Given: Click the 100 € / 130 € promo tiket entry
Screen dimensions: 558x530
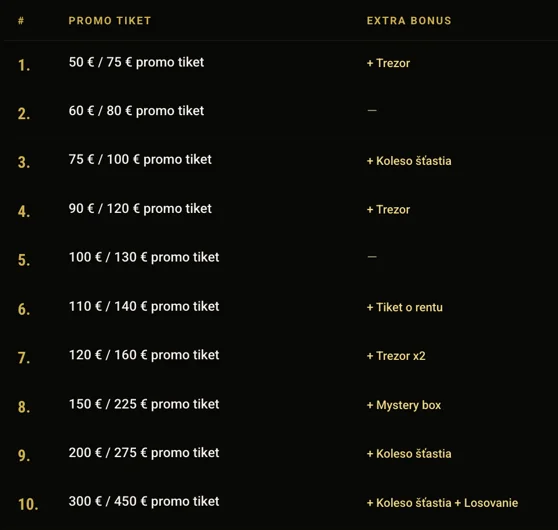Looking at the screenshot, I should (x=144, y=257).
